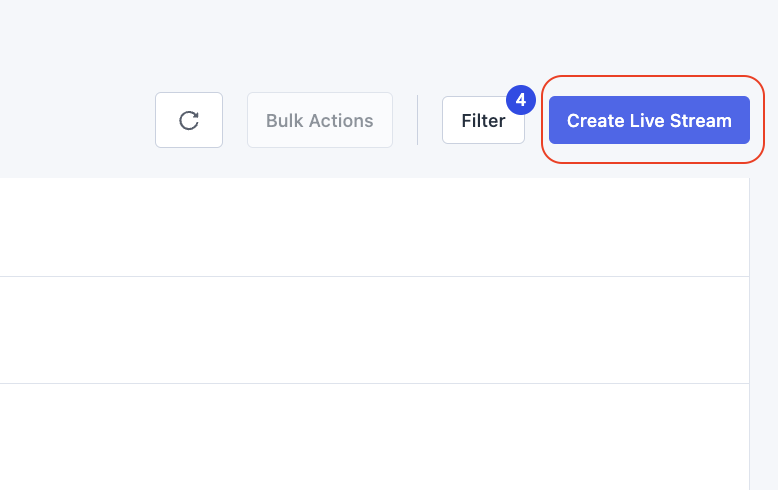The image size is (778, 490).
Task: Click the circular arrow refresh icon
Action: click(x=189, y=121)
